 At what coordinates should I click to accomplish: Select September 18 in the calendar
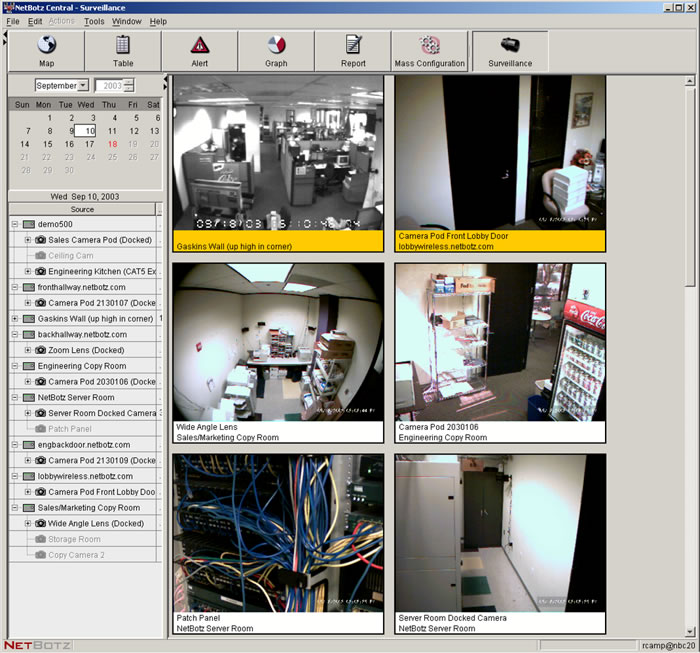point(112,144)
